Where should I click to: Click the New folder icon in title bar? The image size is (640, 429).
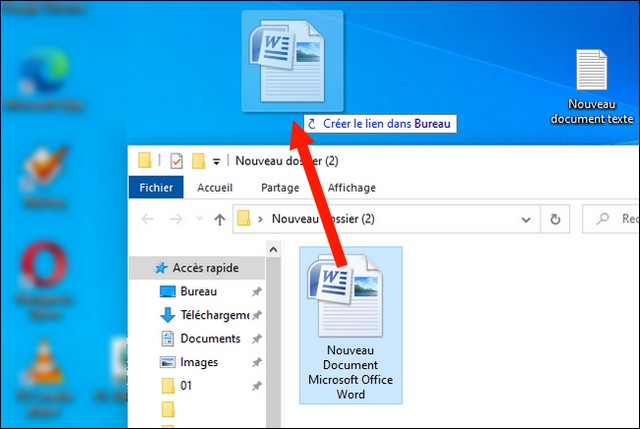(x=198, y=161)
